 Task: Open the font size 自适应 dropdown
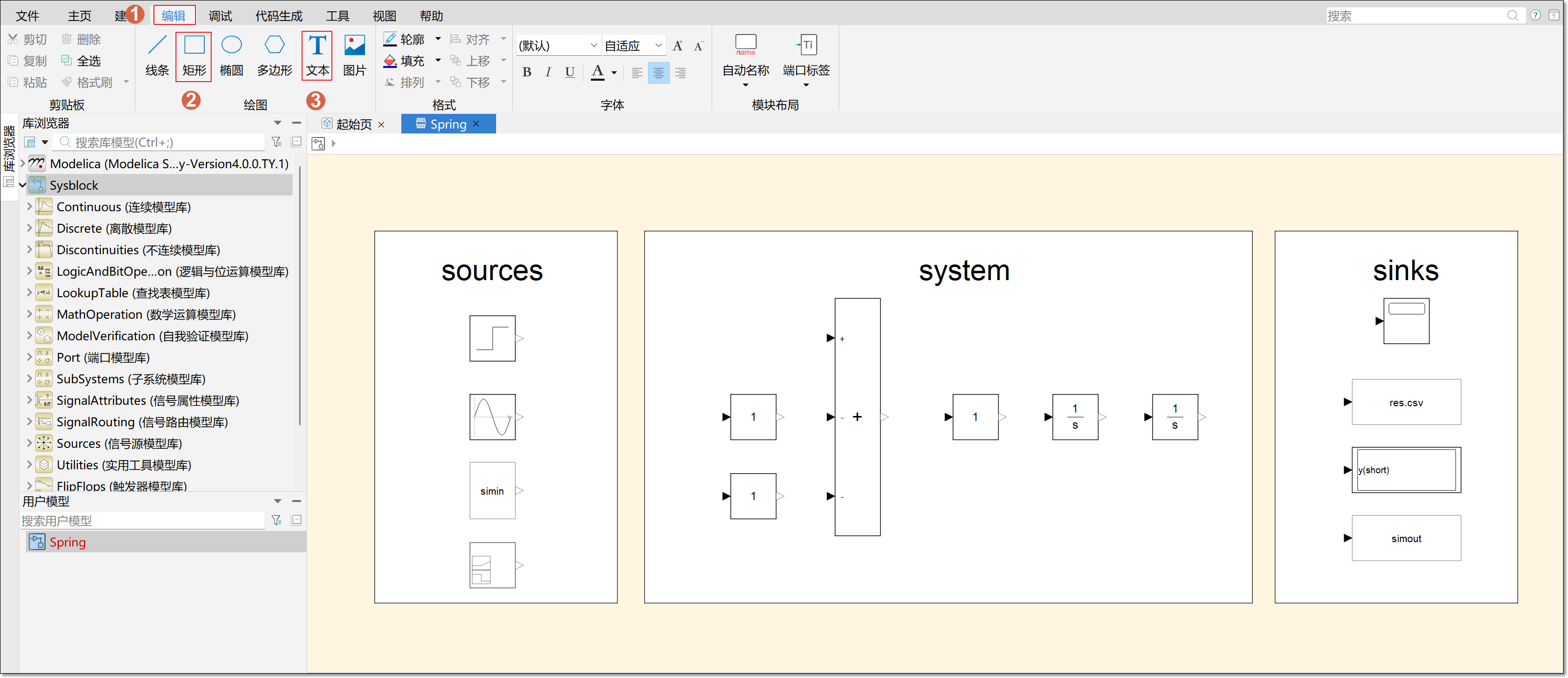[633, 45]
